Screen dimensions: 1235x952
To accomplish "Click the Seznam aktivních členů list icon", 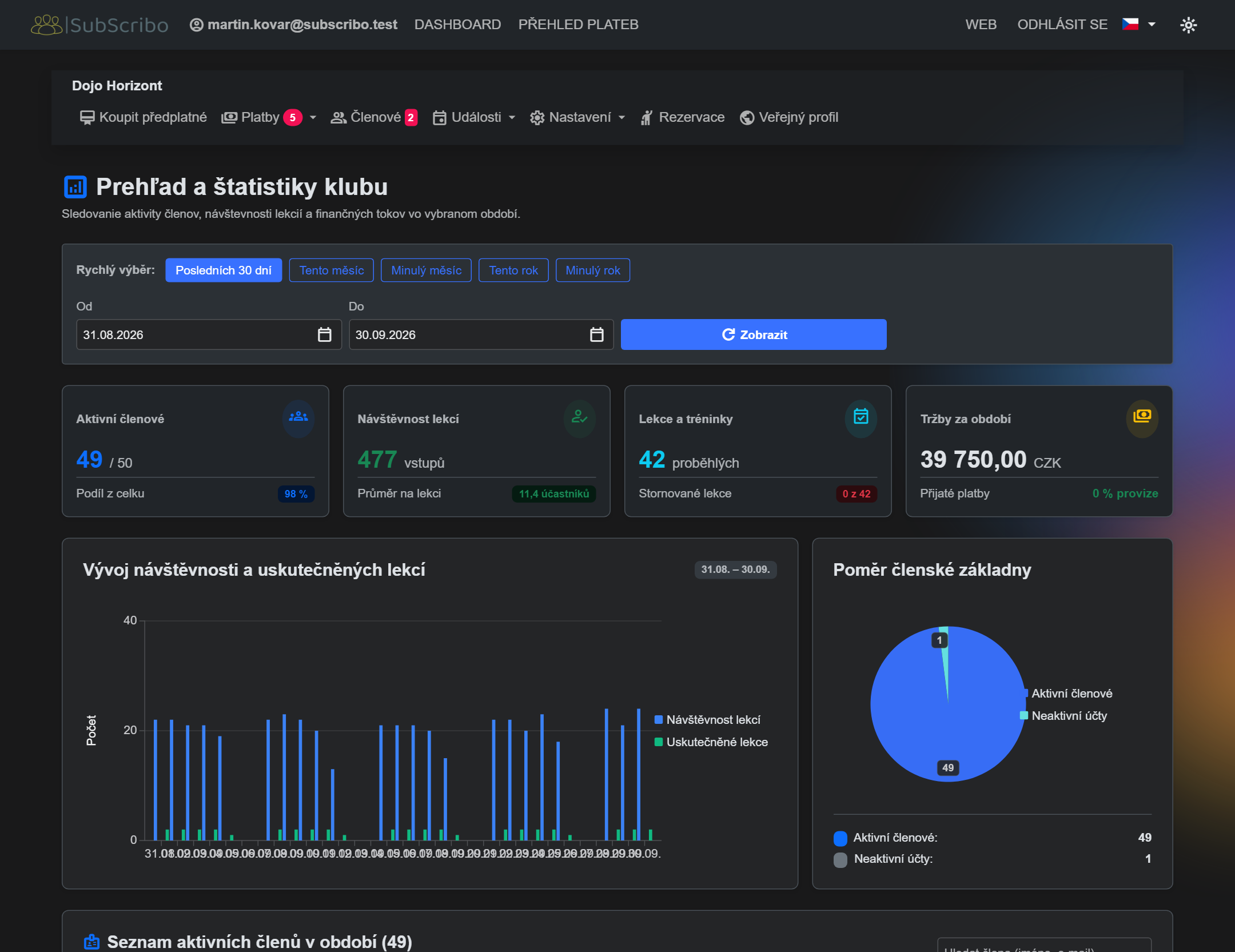I will [x=92, y=941].
